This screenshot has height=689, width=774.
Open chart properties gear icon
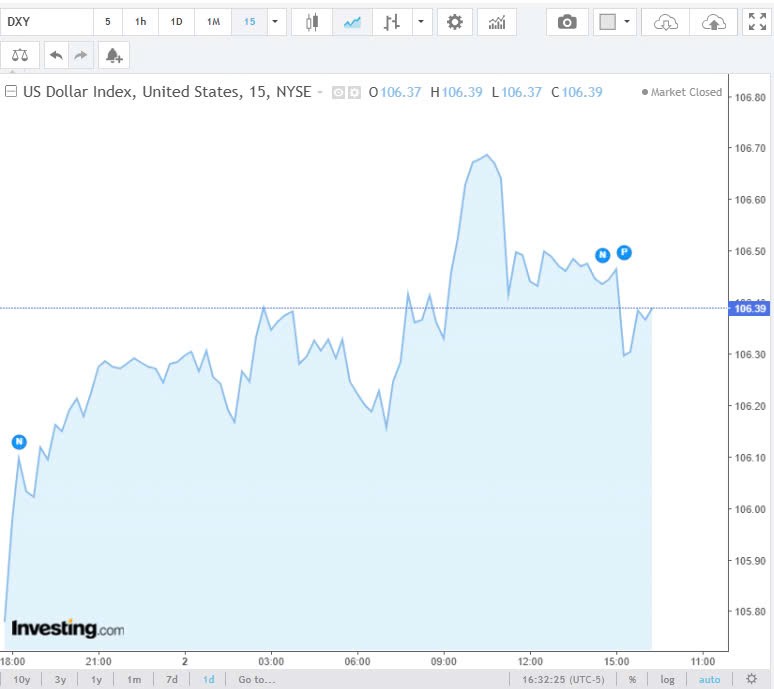coord(455,22)
